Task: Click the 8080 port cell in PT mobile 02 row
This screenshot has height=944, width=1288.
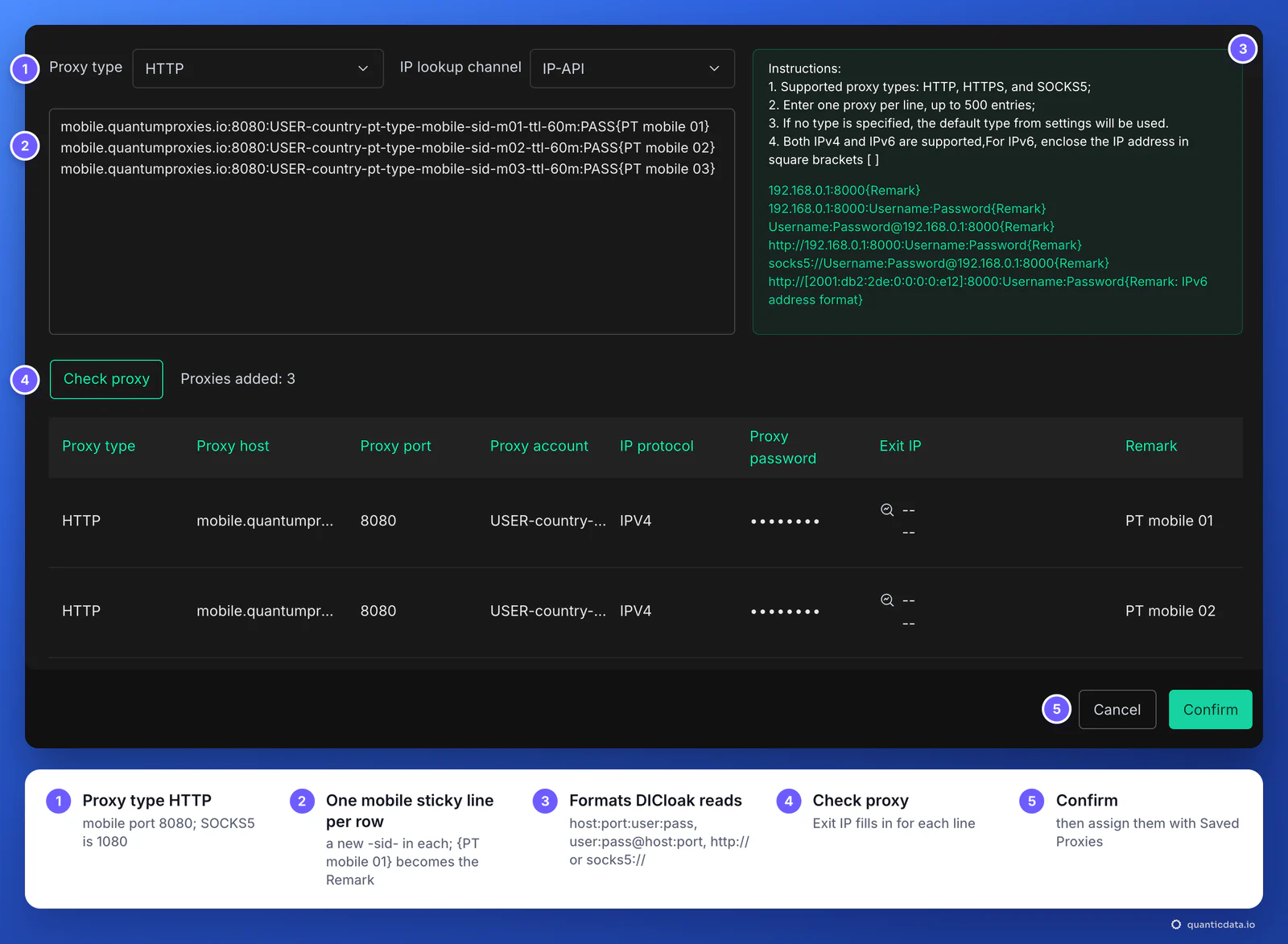Action: [378, 611]
